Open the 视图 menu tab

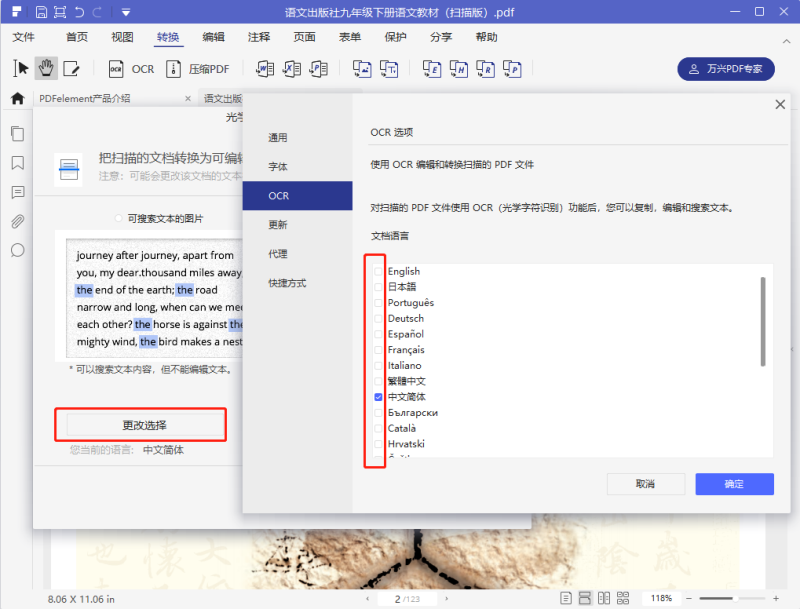(x=121, y=37)
